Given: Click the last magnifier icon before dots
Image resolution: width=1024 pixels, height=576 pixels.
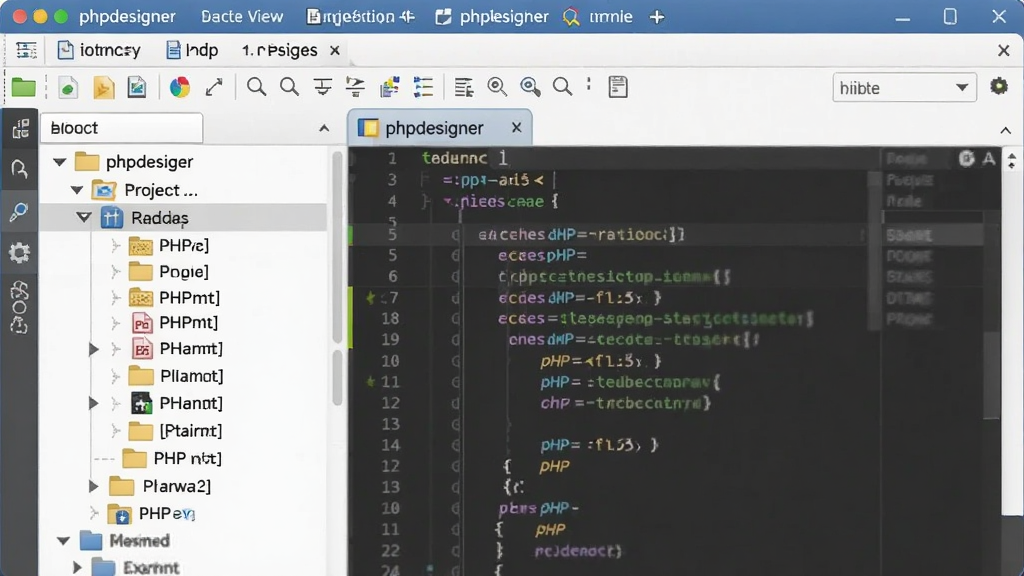Looking at the screenshot, I should [x=562, y=87].
